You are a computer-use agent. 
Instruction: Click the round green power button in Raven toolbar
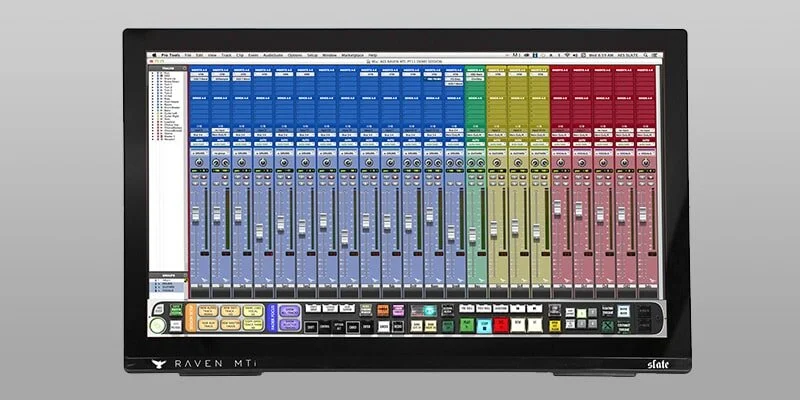pyautogui.click(x=157, y=326)
